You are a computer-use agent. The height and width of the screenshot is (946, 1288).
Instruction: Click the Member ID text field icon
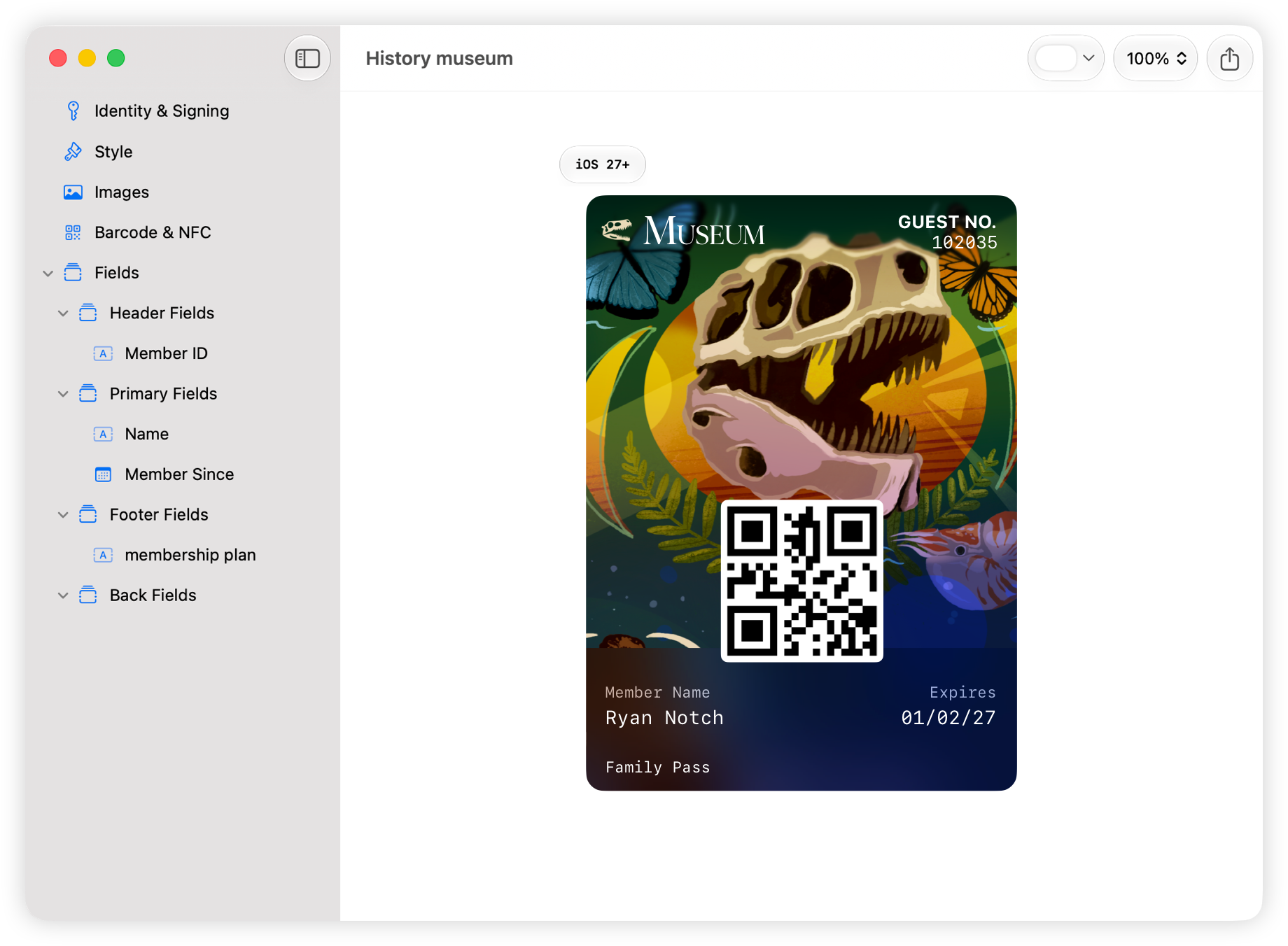point(103,353)
